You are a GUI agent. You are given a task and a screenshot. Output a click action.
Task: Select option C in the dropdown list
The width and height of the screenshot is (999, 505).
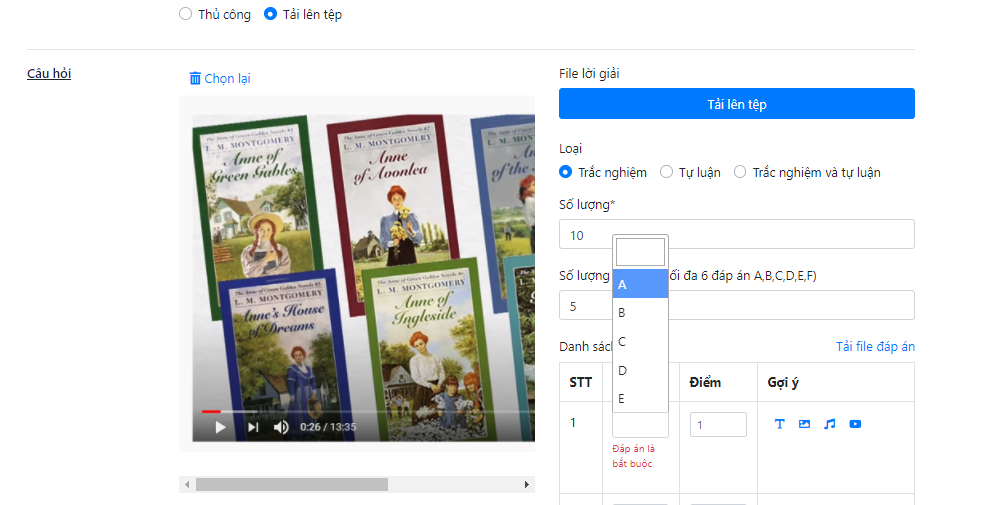[640, 341]
